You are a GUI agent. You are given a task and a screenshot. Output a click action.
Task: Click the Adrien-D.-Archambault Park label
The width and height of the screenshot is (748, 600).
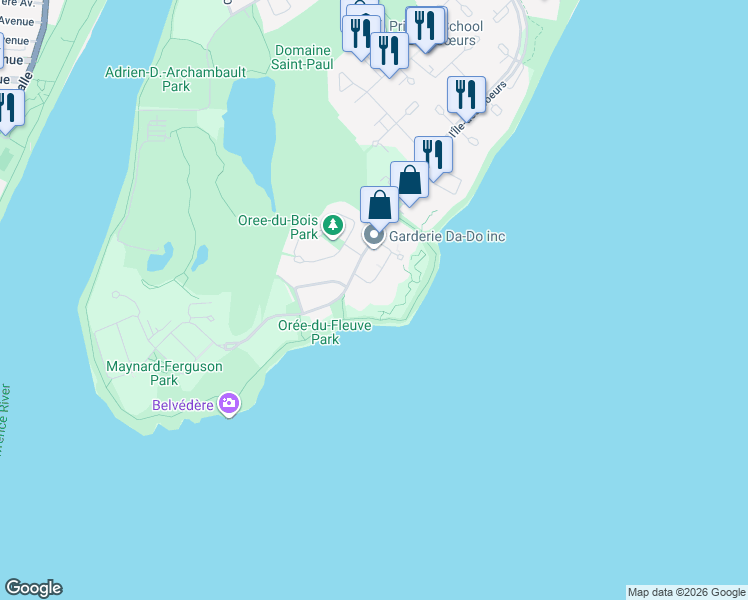click(x=176, y=79)
